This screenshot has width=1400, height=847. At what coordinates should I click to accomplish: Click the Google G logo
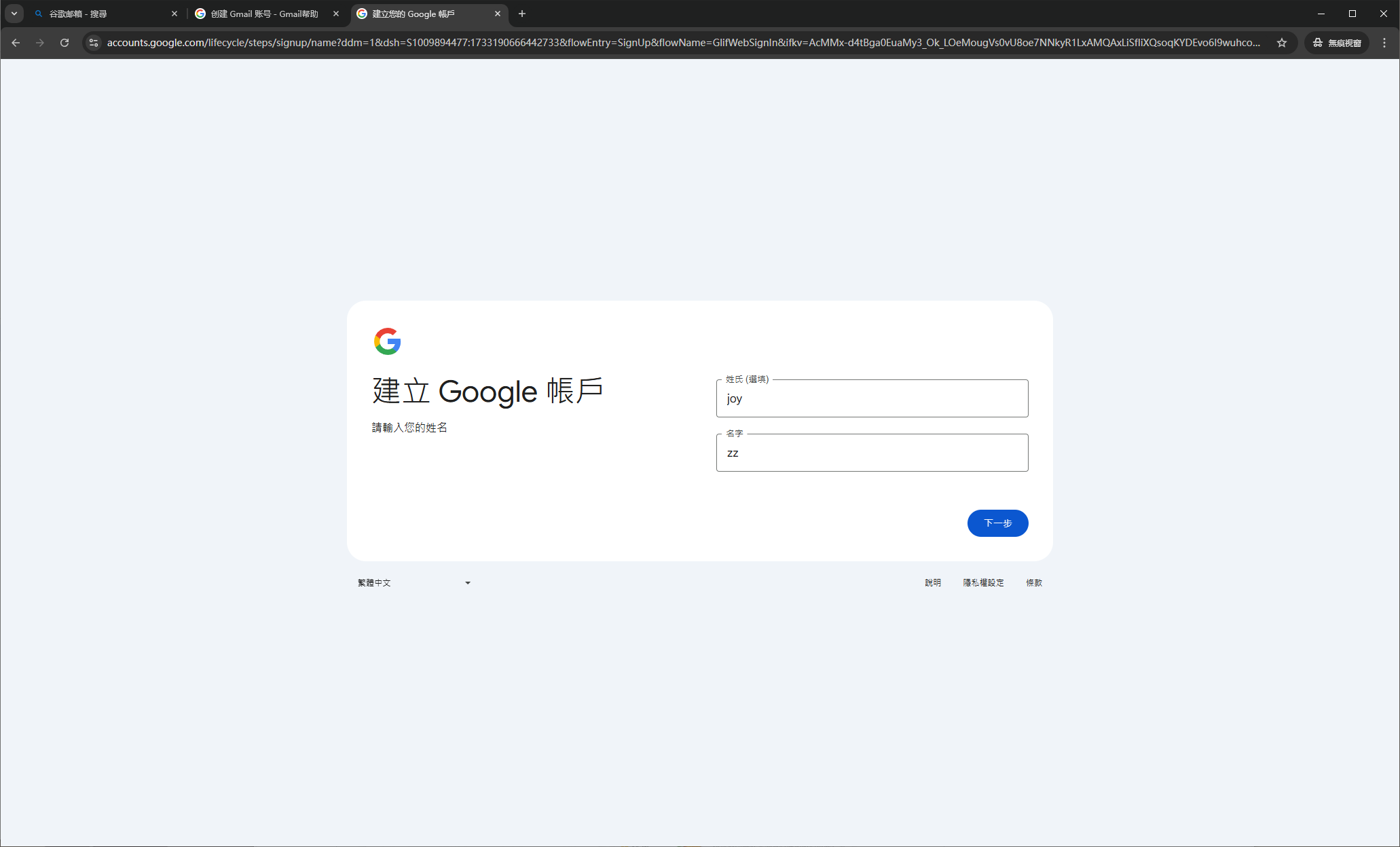(x=388, y=341)
